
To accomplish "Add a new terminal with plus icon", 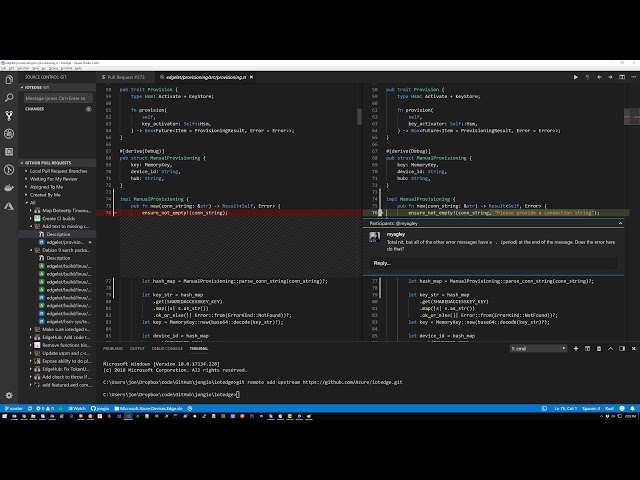I will coord(576,349).
